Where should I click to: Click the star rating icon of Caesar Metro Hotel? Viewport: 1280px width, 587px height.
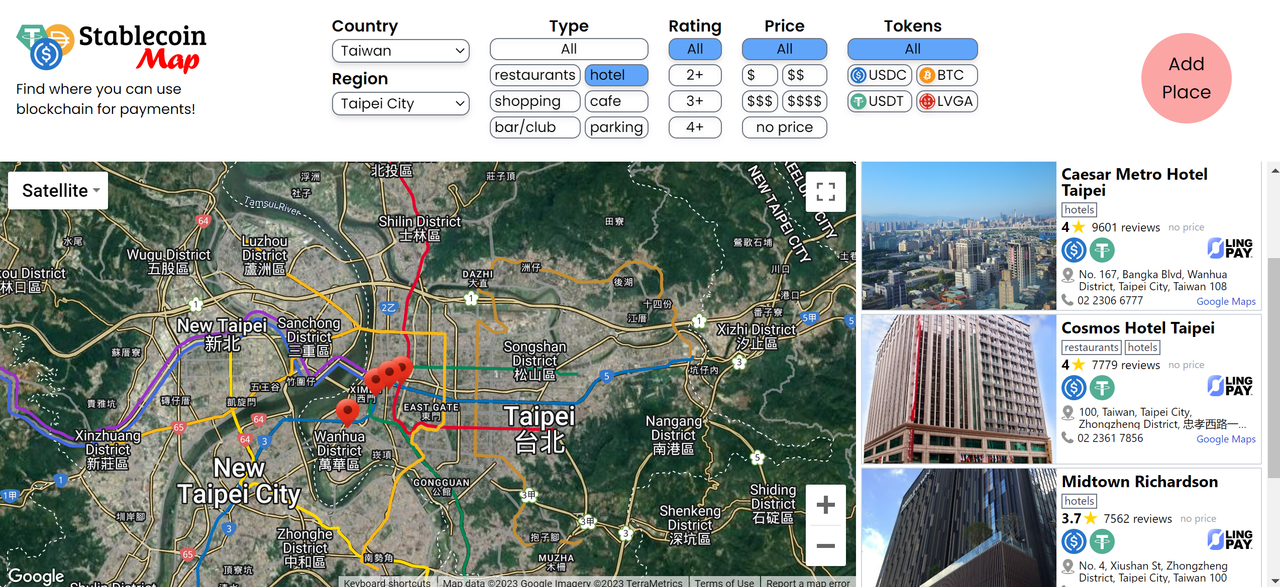(x=1079, y=227)
